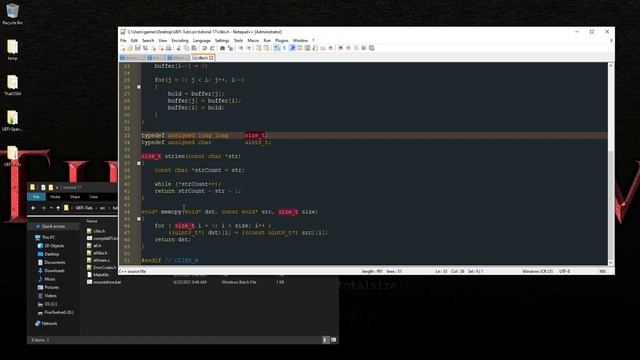This screenshot has height=360, width=640.
Task: Stop macro recording icon
Action: tap(348, 48)
